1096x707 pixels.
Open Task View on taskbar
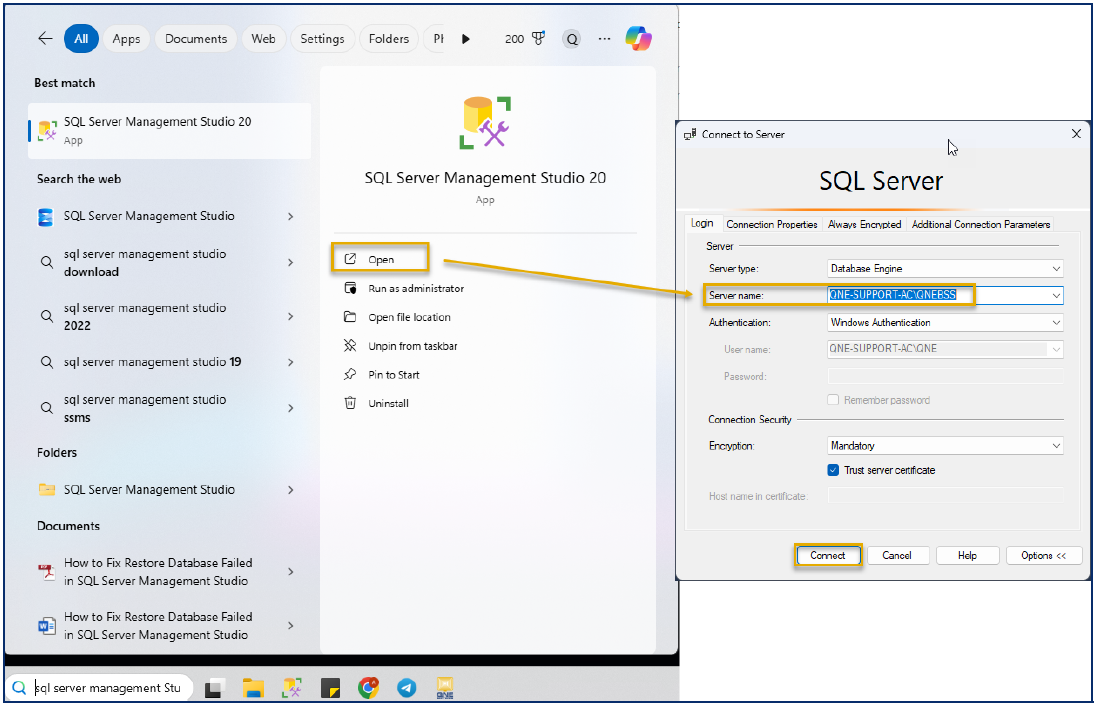215,688
